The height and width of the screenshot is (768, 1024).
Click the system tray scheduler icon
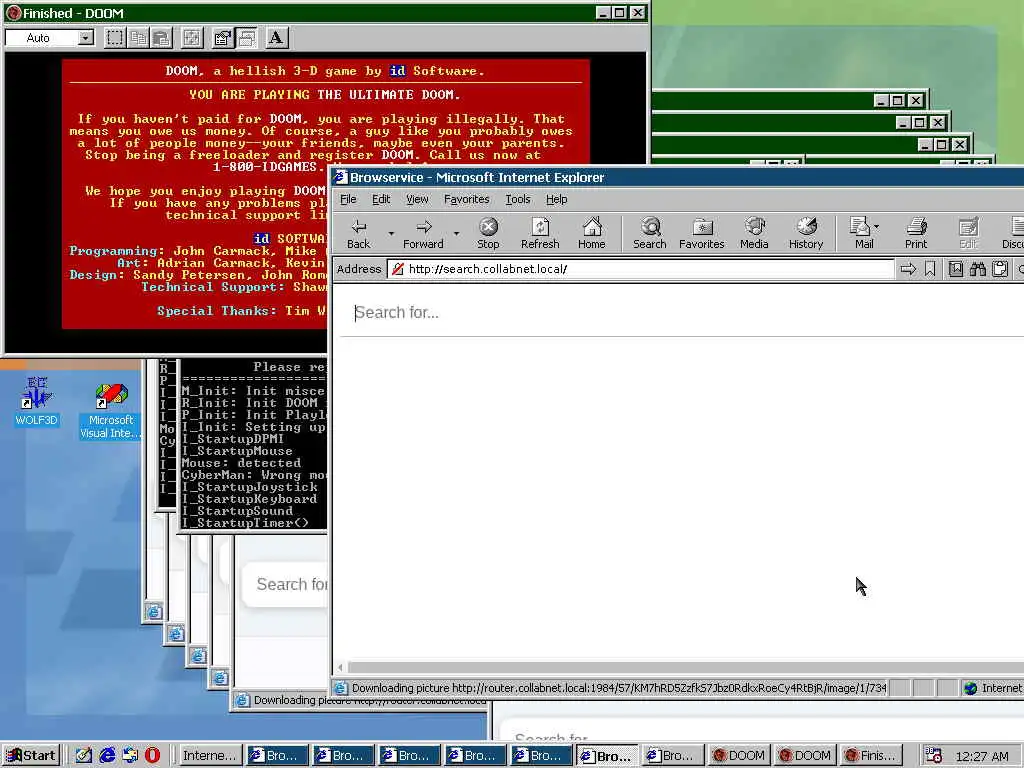click(934, 756)
